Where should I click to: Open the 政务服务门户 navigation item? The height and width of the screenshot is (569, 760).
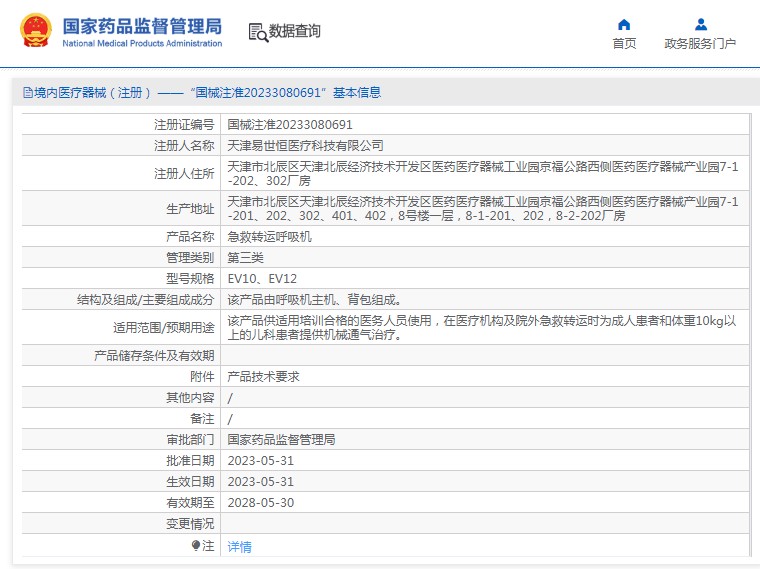coord(700,44)
